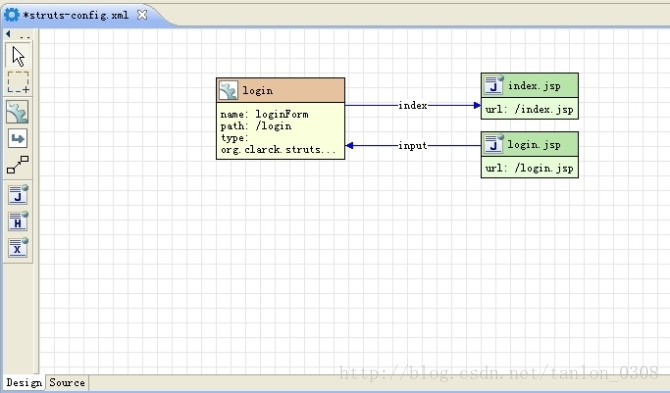Select the forward arrow tool in palette
Screen dimensions: 670x393
click(x=18, y=138)
